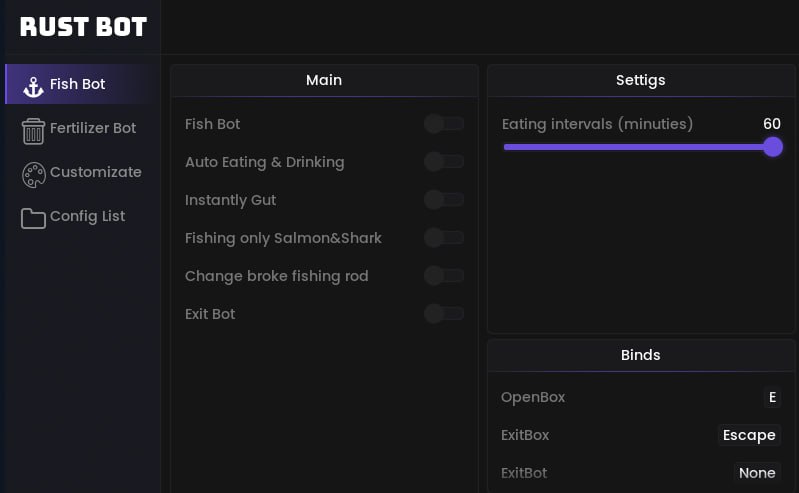This screenshot has height=493, width=799.
Task: Click the OpenBox keybind E button
Action: click(x=771, y=397)
